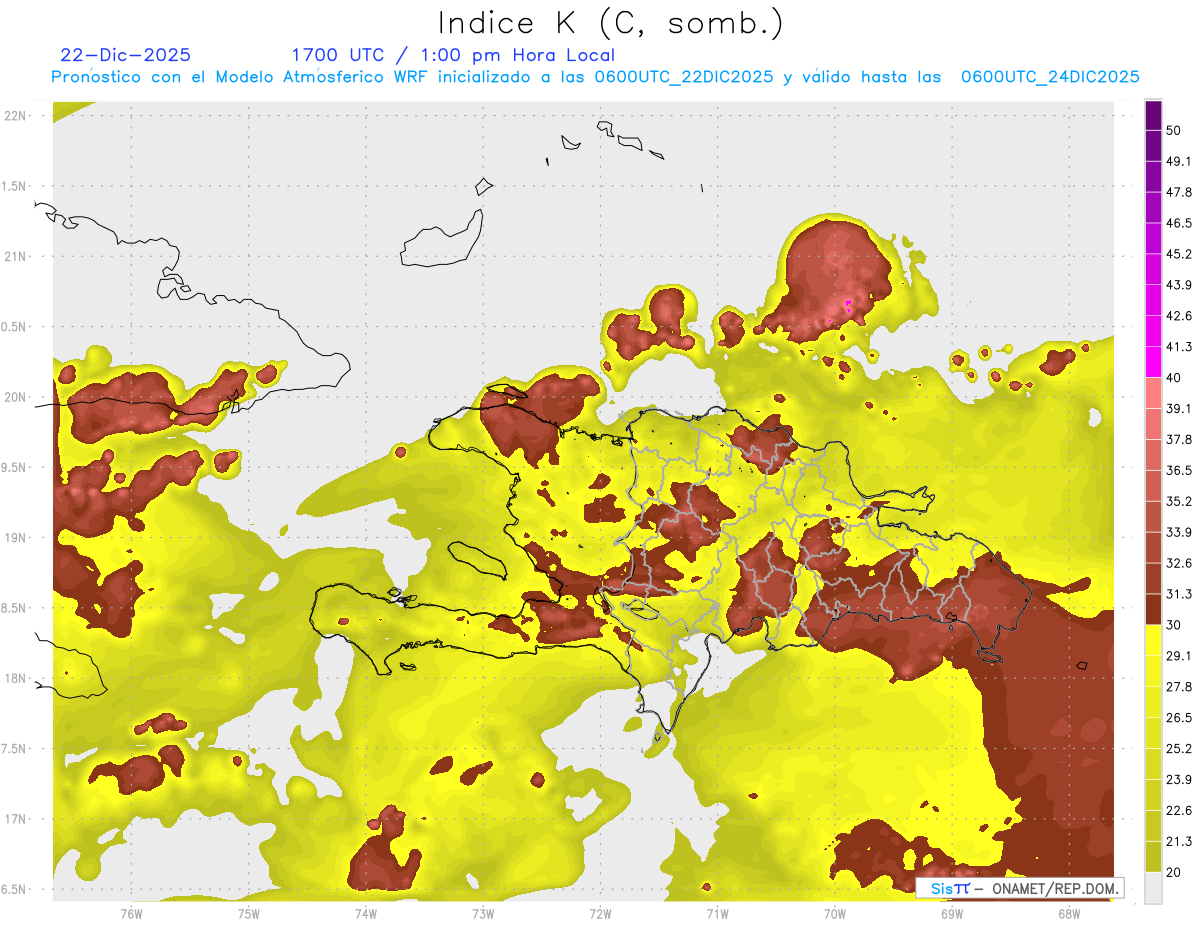This screenshot has height=927, width=1200.
Task: Click the 72W longitude axis label
Action: [600, 913]
